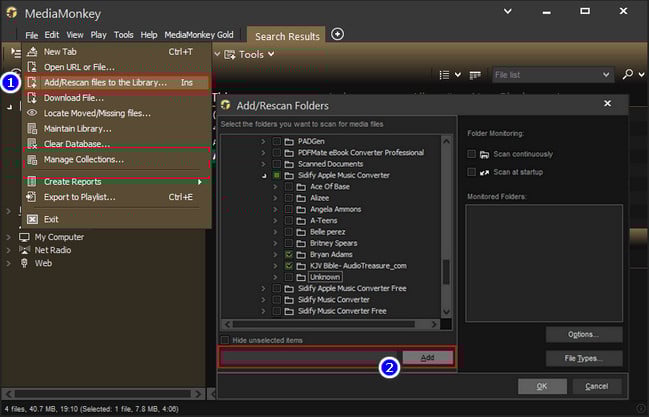
Task: Click the list view mode icon
Action: [x=444, y=75]
